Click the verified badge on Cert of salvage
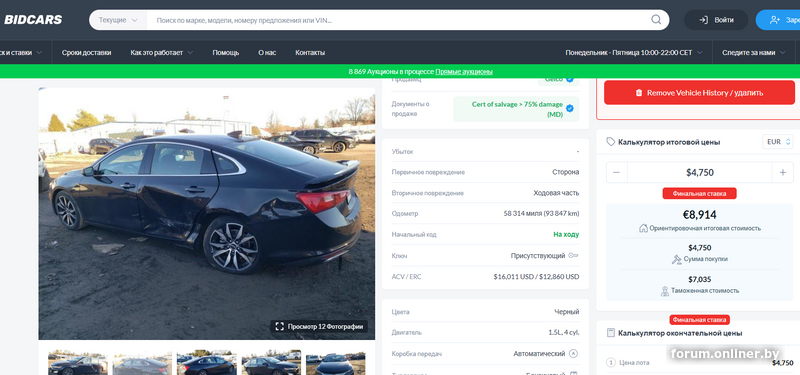Screen dimensions: 800x375 click(570, 108)
